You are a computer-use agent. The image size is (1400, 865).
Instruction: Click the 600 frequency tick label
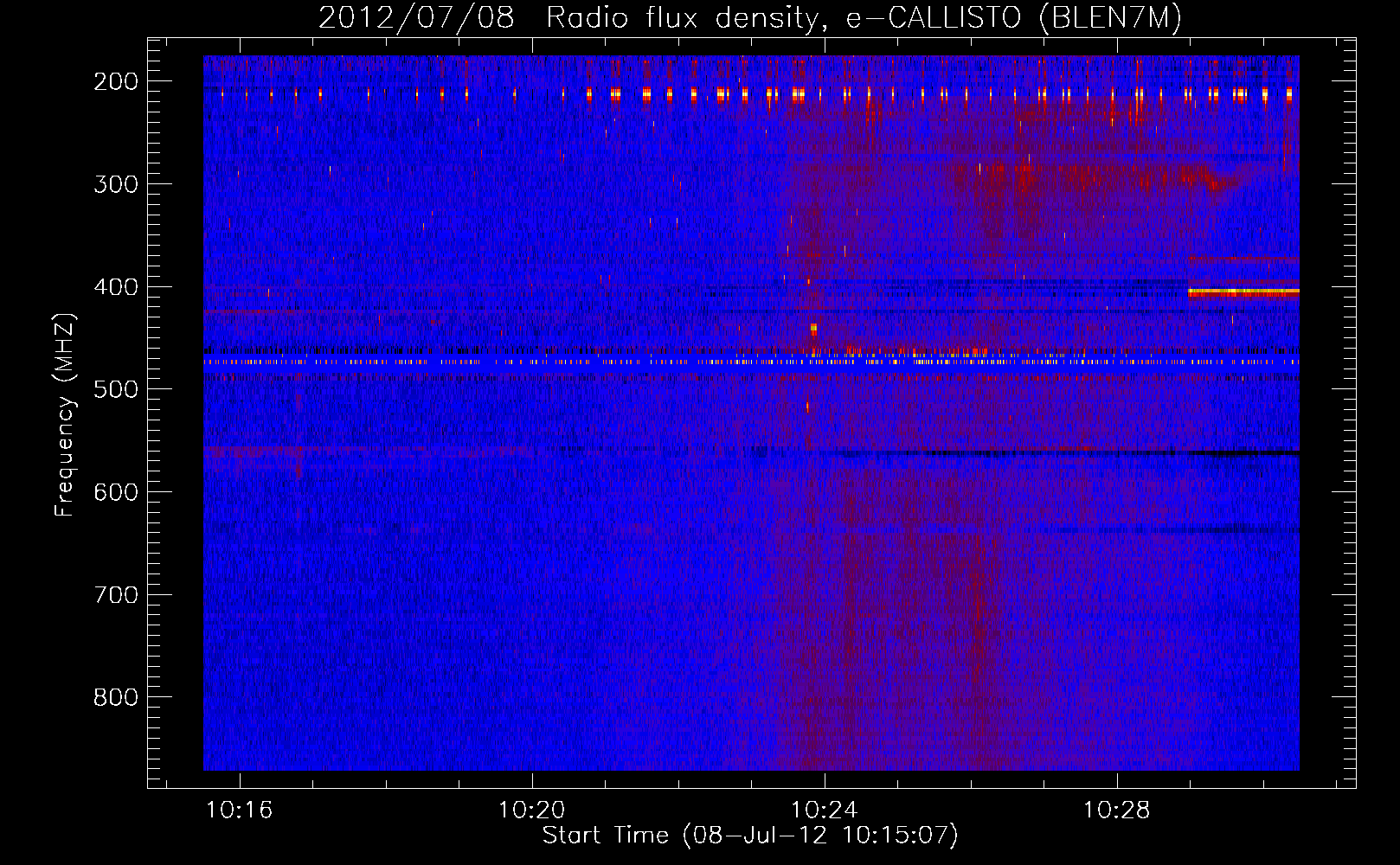[116, 492]
